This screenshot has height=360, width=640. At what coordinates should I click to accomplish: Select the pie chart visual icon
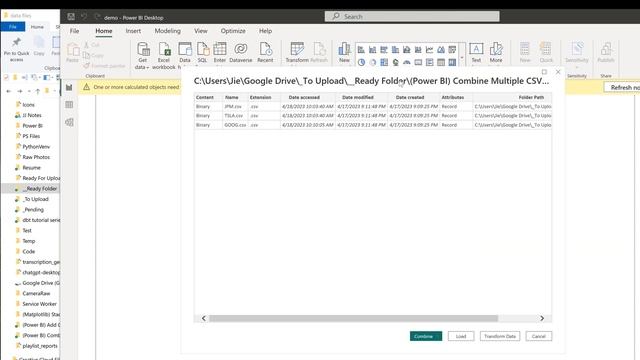pyautogui.click(x=361, y=62)
